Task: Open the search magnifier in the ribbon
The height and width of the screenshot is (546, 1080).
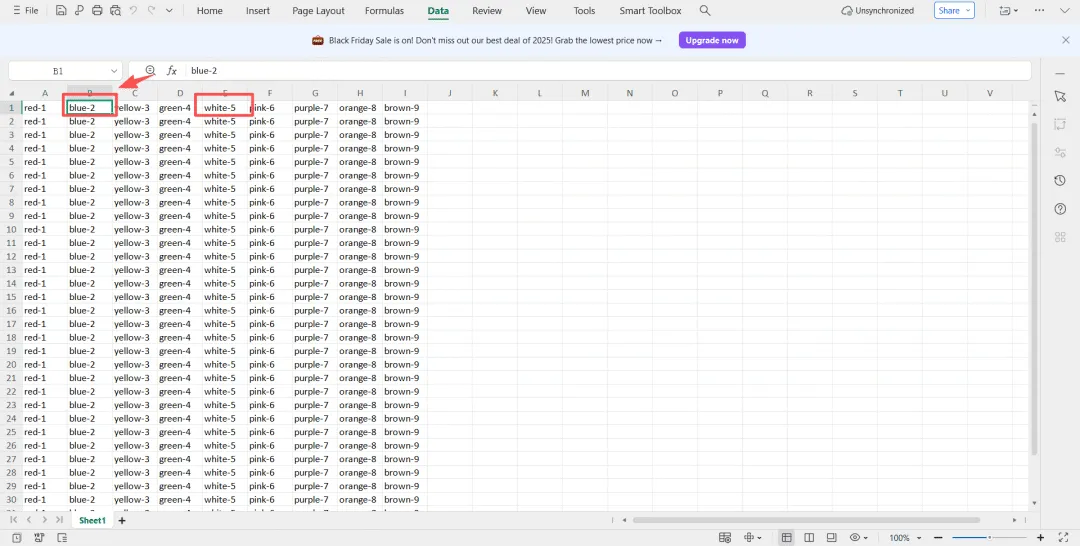Action: (x=705, y=11)
